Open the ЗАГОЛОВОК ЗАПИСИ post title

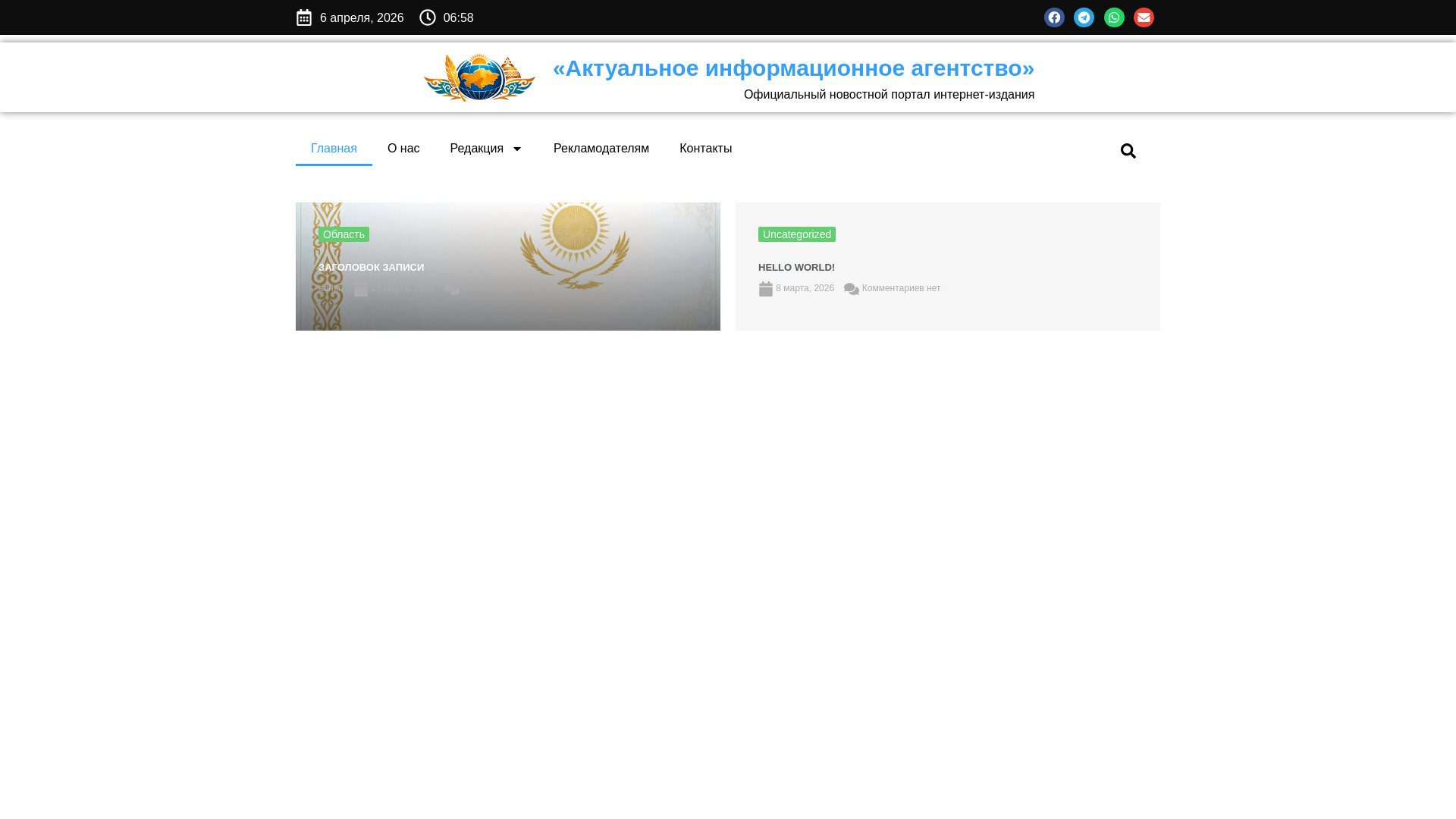point(371,268)
